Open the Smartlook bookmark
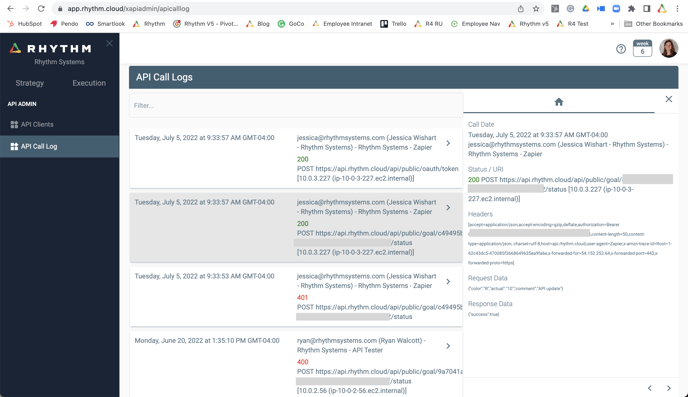Screen dimensions: 688x397 105,24
